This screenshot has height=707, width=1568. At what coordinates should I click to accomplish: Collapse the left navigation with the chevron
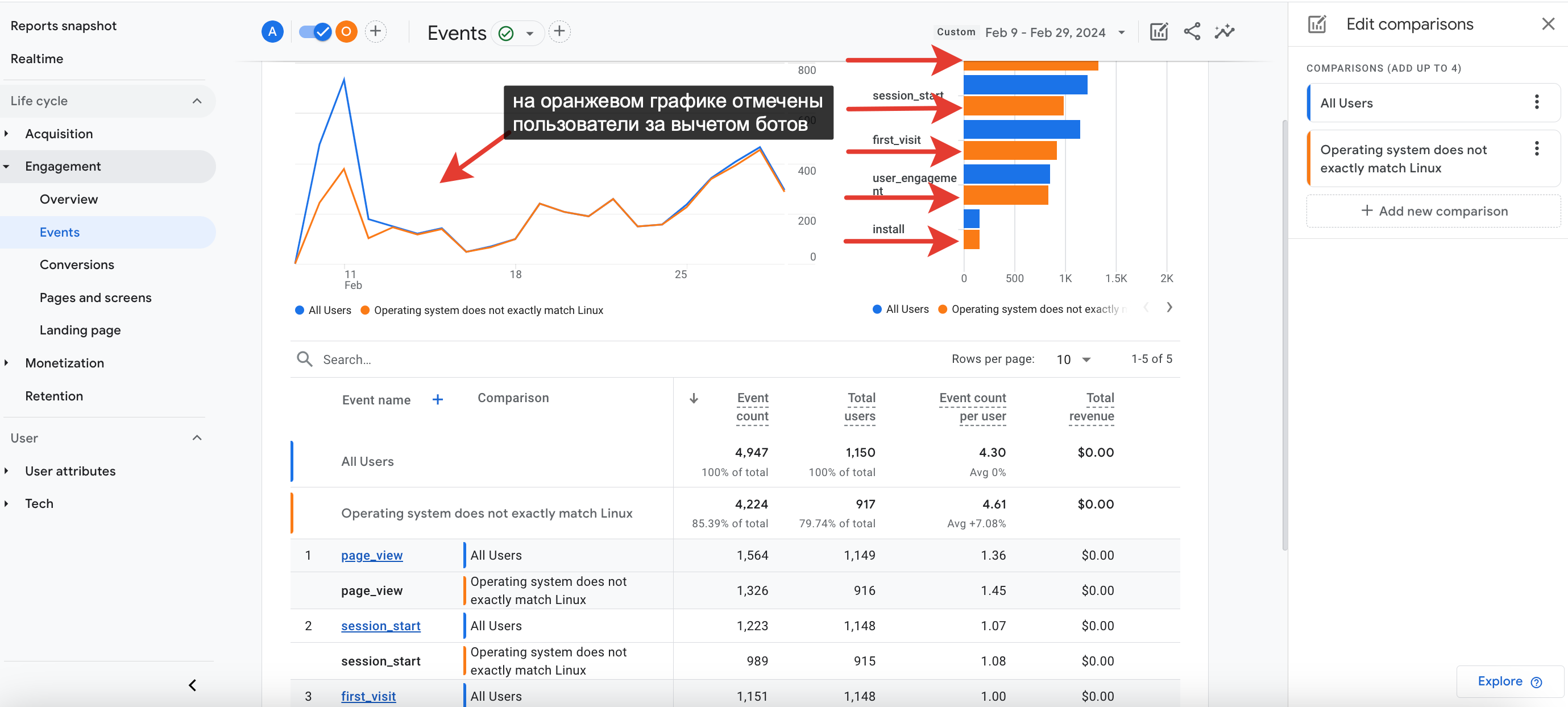tap(192, 685)
